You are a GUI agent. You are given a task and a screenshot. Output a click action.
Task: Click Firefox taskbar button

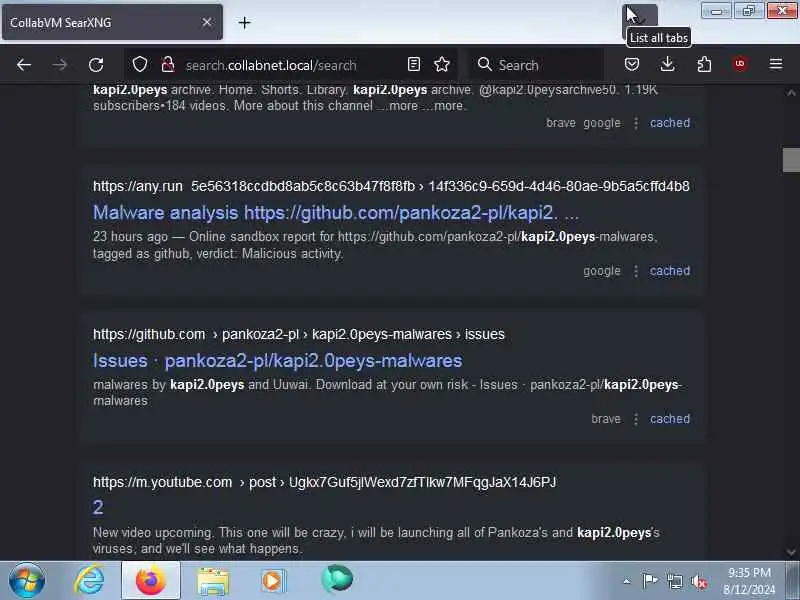[151, 581]
